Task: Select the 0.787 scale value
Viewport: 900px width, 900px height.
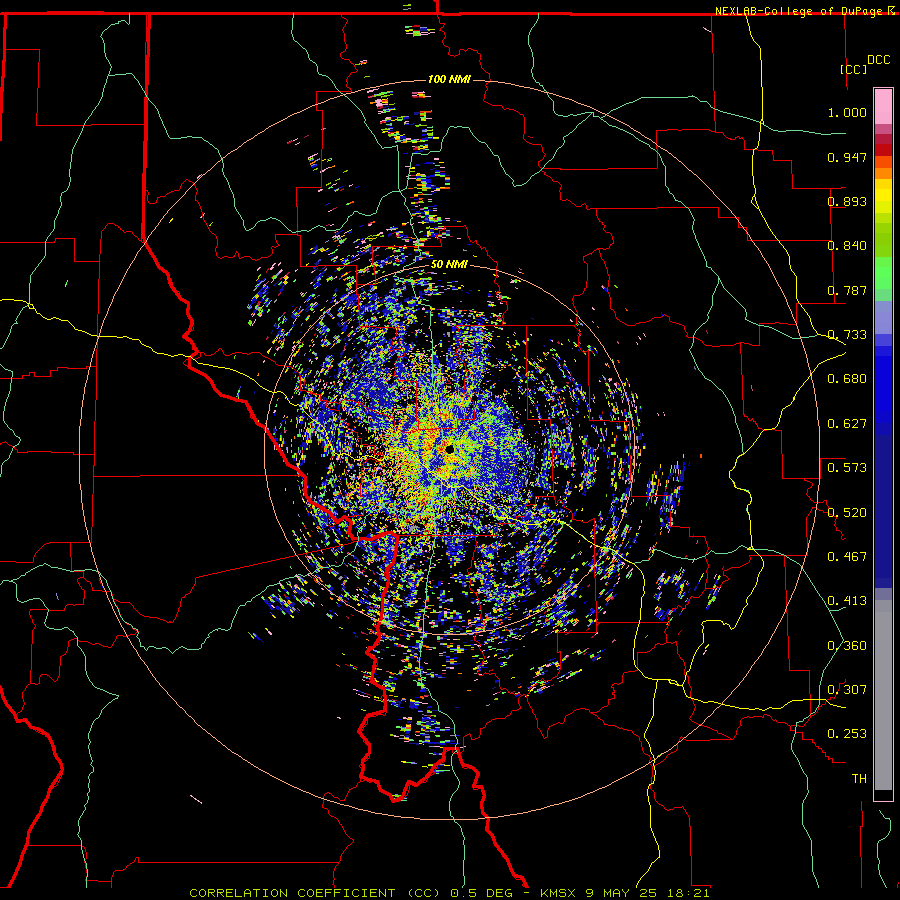Action: coord(847,290)
